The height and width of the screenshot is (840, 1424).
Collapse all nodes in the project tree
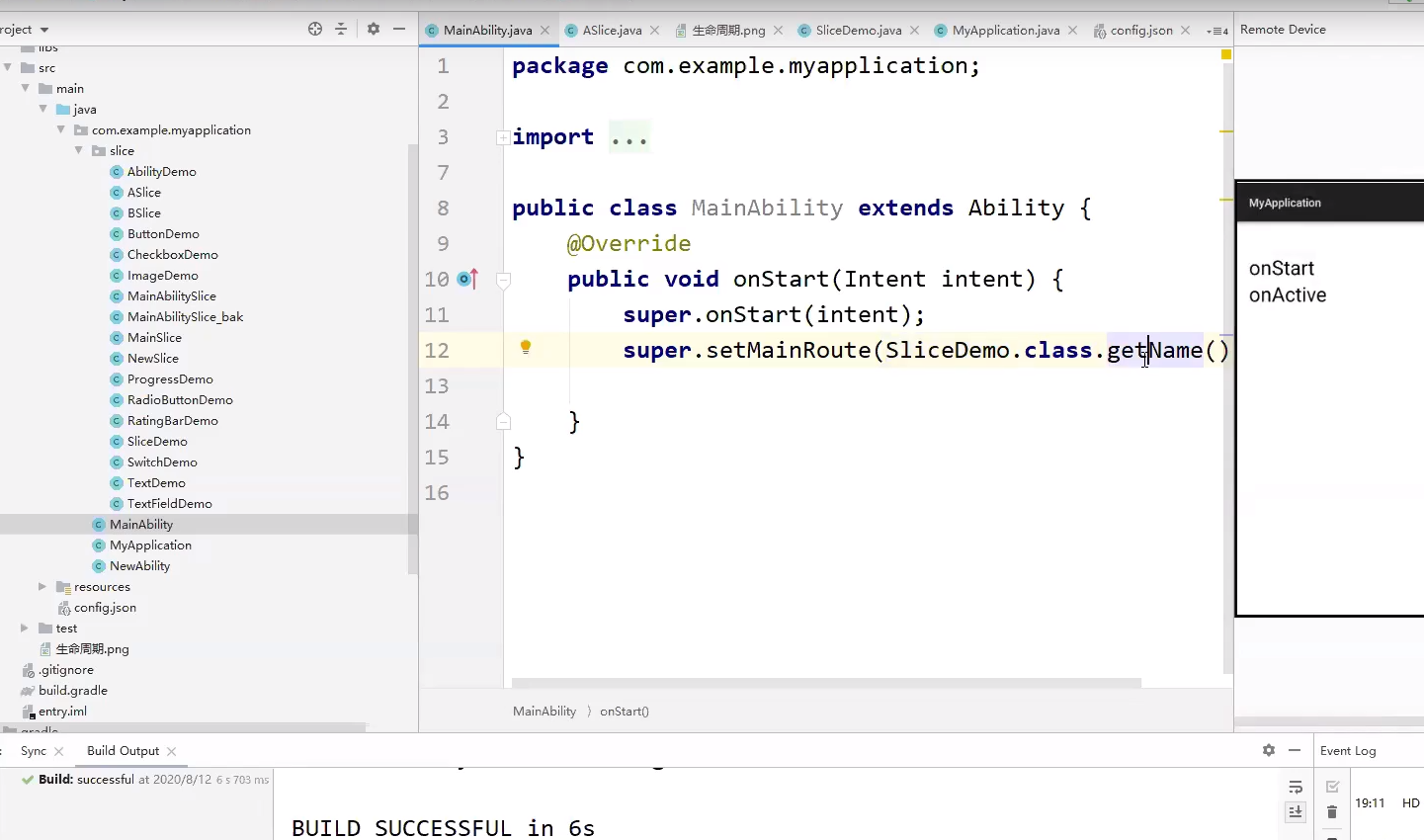tap(341, 29)
